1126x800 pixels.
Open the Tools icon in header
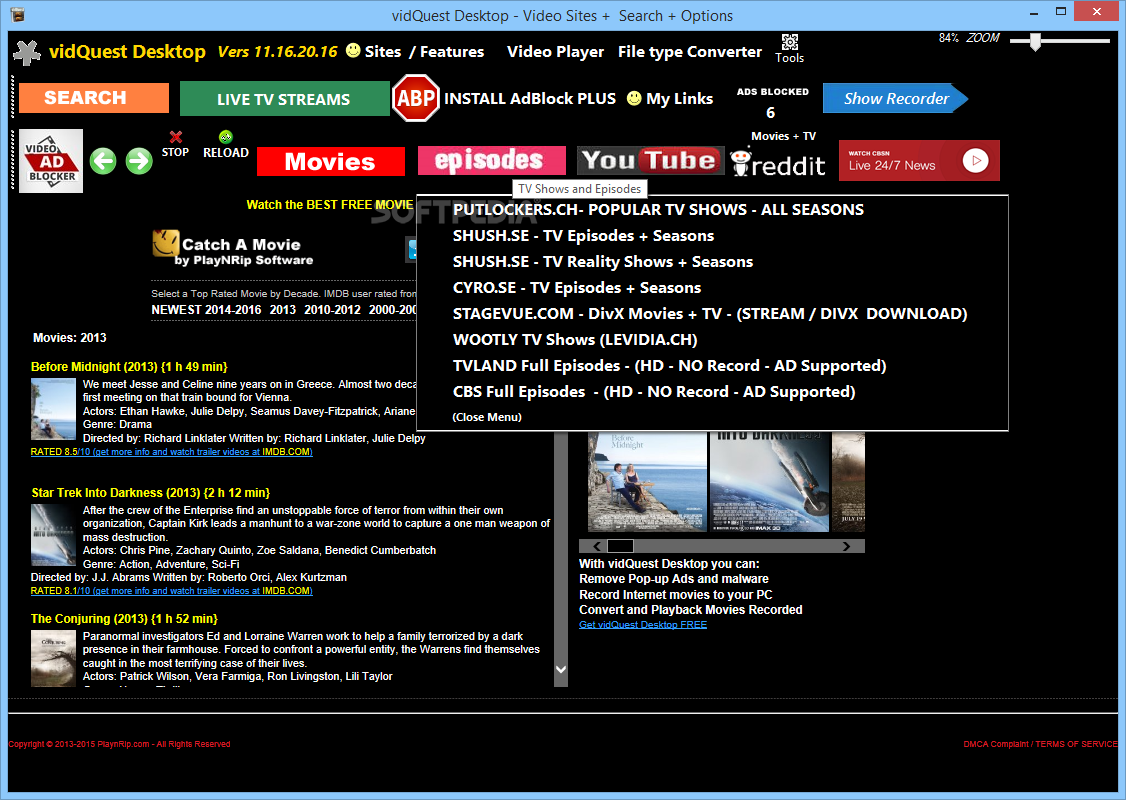(x=789, y=49)
